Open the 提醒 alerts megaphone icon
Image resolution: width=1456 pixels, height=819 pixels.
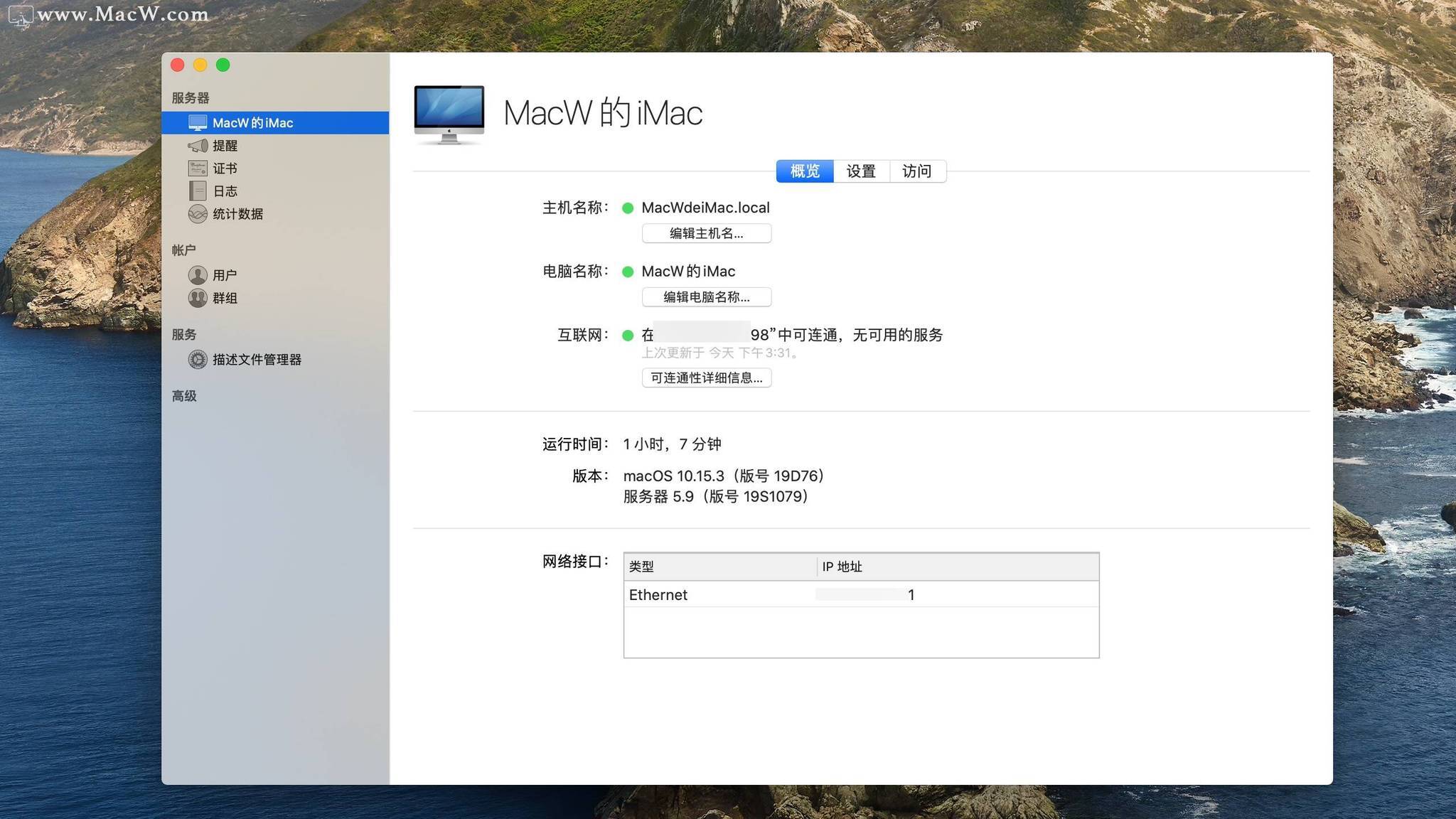click(x=198, y=146)
